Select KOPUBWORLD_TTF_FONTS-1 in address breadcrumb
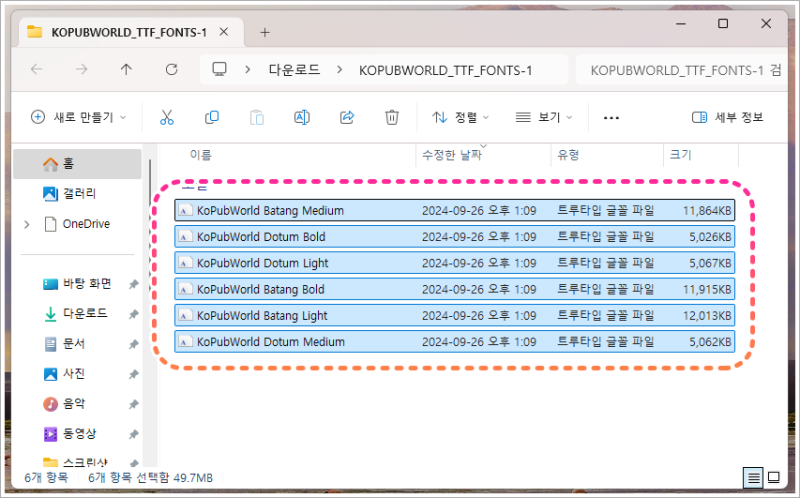 [x=446, y=70]
